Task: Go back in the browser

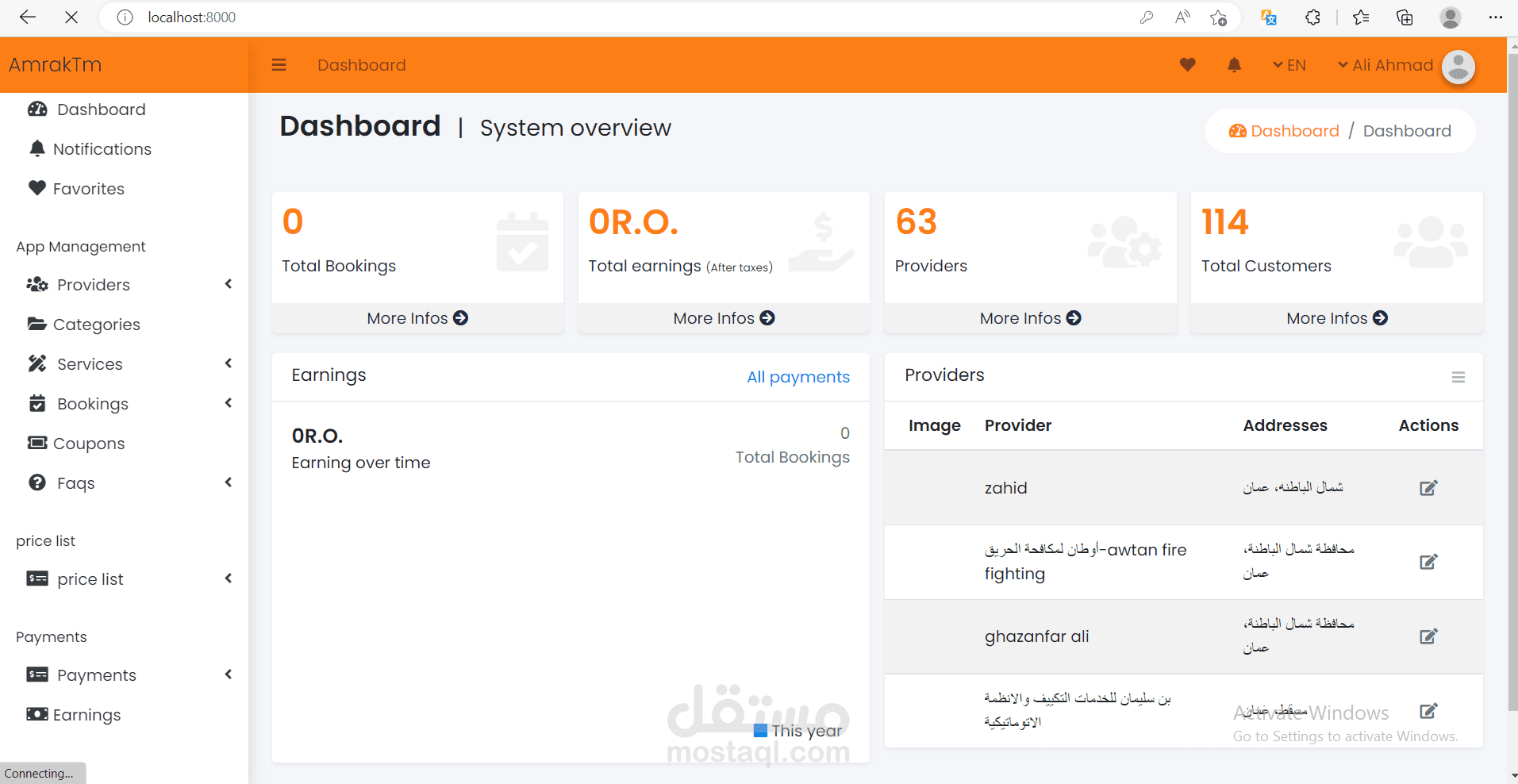Action: tap(28, 17)
